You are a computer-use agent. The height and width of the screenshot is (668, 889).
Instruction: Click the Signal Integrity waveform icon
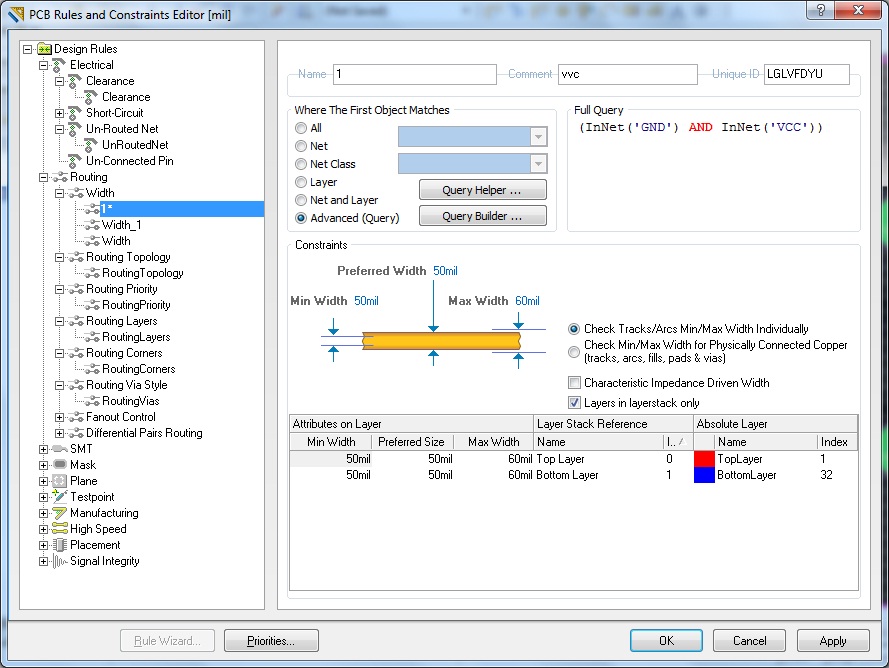tap(60, 561)
